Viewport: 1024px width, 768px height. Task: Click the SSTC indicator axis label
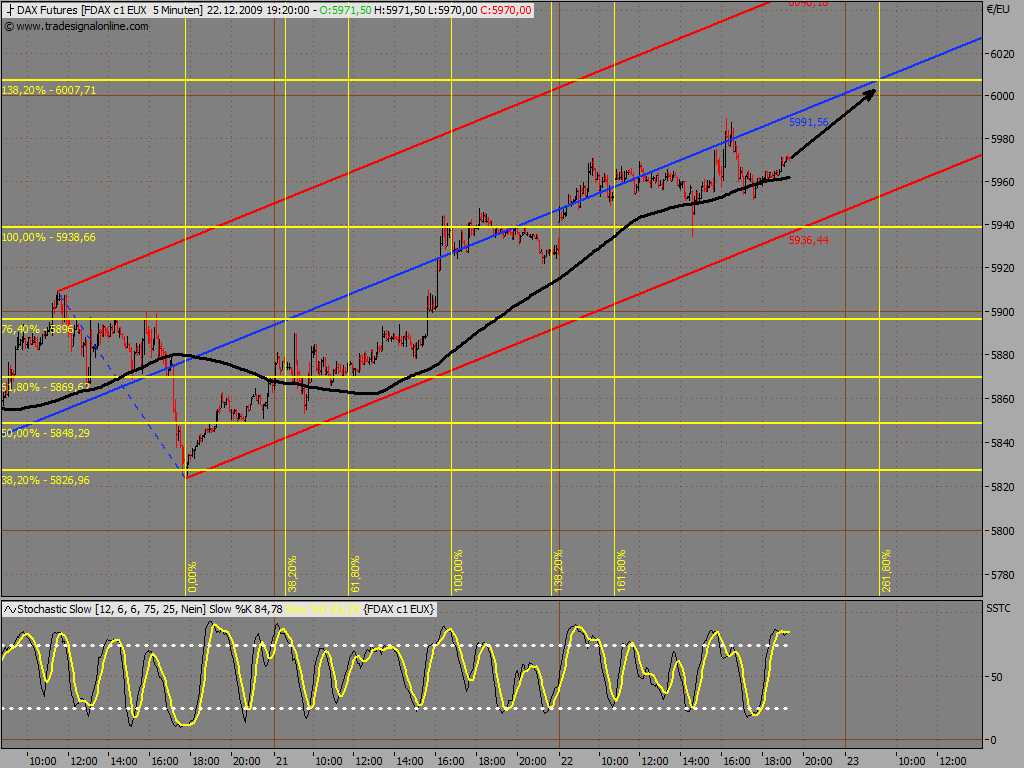(x=998, y=609)
